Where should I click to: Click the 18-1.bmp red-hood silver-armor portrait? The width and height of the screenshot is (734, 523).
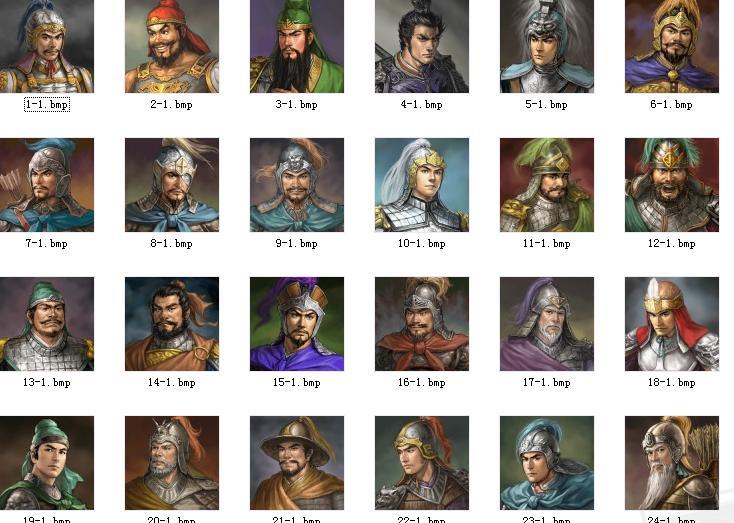(x=672, y=324)
